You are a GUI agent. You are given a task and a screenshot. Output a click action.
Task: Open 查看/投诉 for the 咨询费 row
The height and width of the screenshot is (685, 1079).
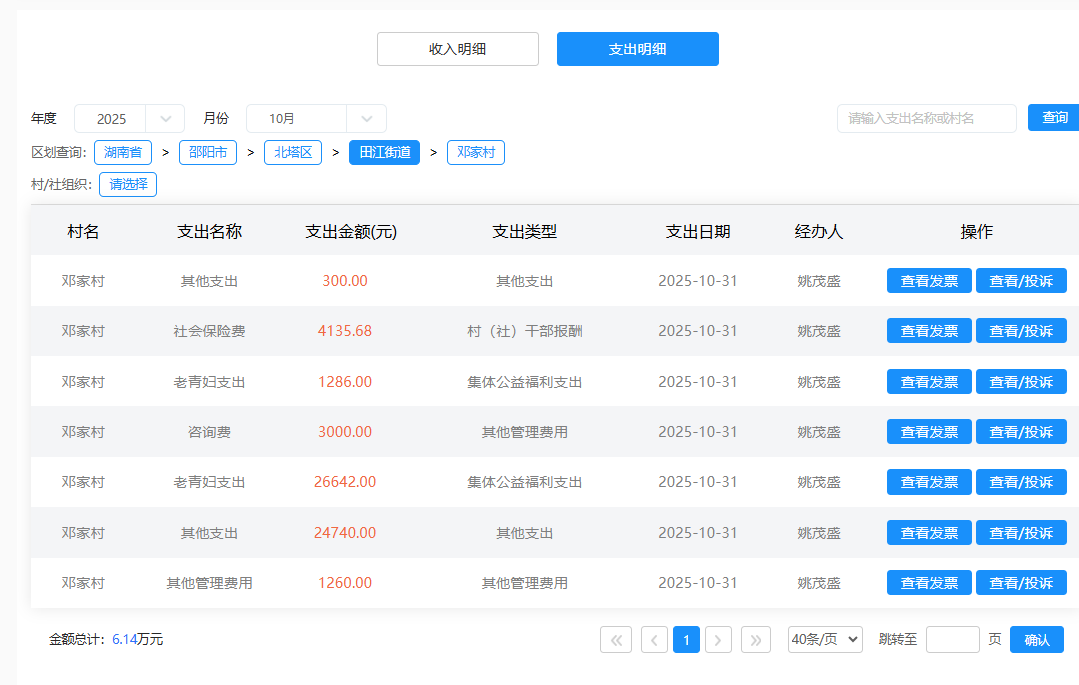click(x=1021, y=432)
